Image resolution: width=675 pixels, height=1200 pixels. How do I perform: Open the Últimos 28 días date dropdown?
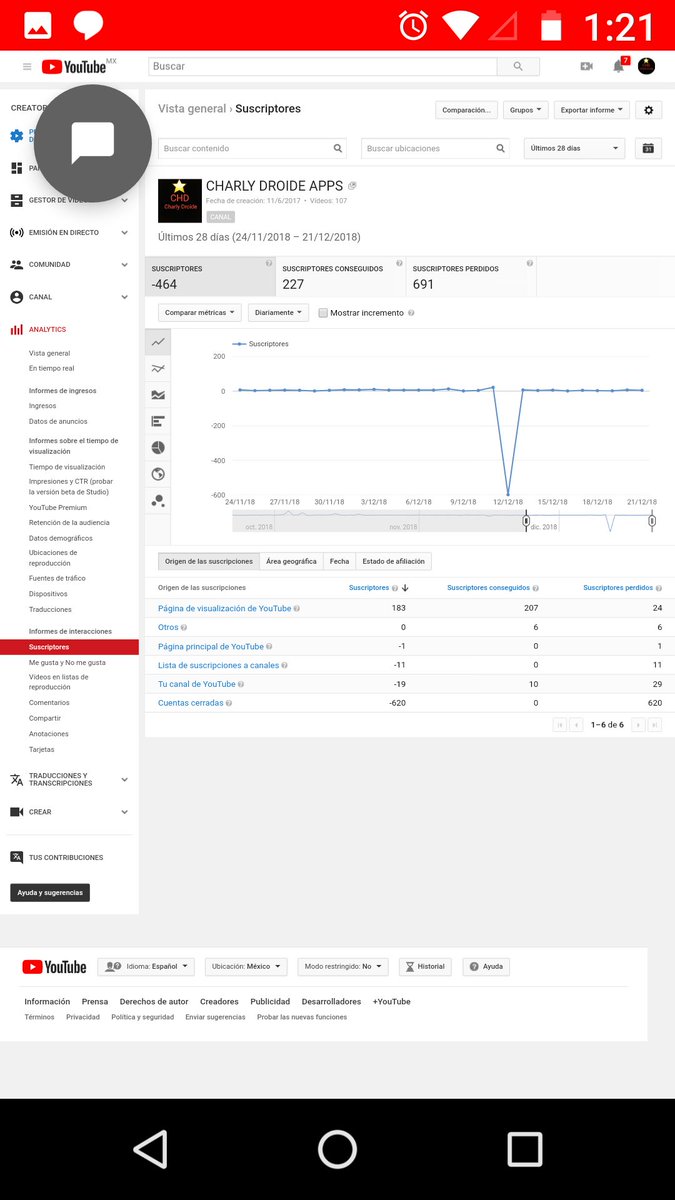click(x=575, y=148)
